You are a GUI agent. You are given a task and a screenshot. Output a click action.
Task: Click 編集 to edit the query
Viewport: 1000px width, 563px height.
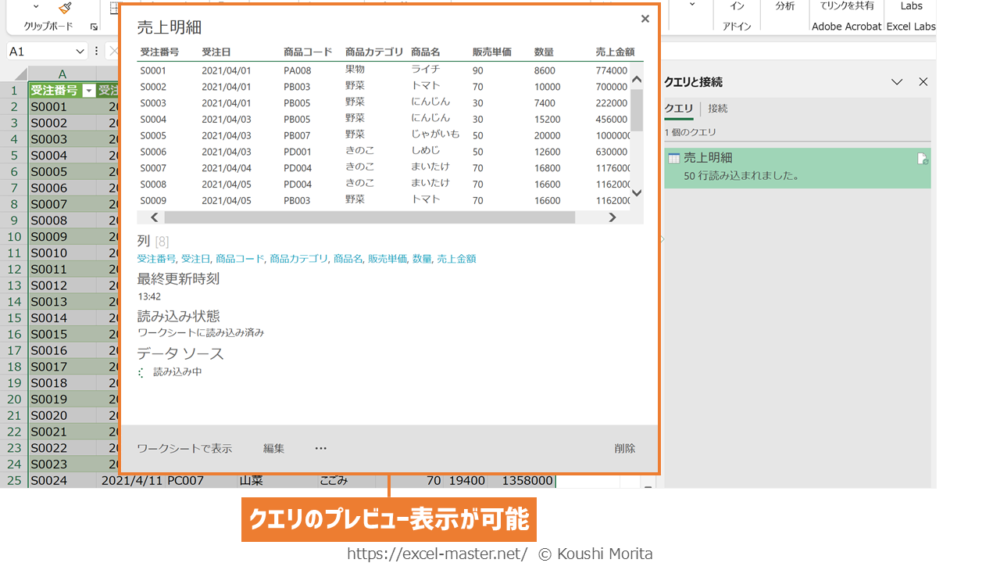[x=273, y=449]
